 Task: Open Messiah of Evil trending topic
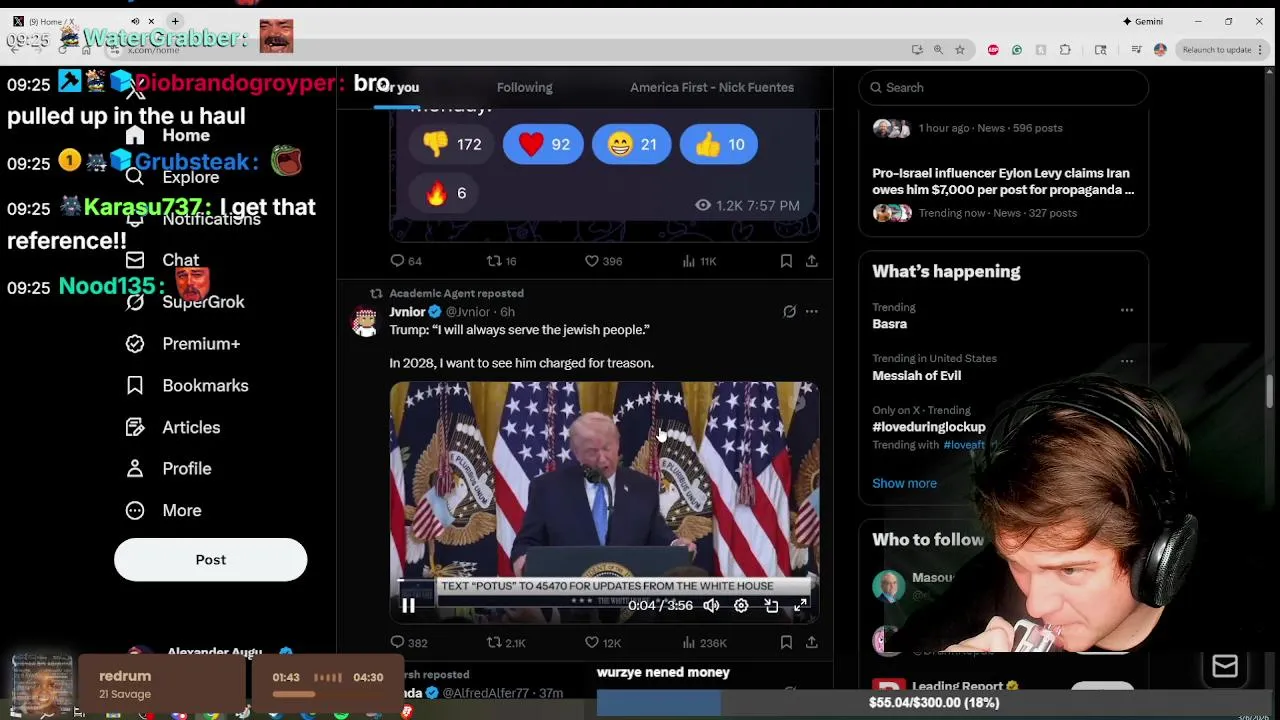(916, 376)
